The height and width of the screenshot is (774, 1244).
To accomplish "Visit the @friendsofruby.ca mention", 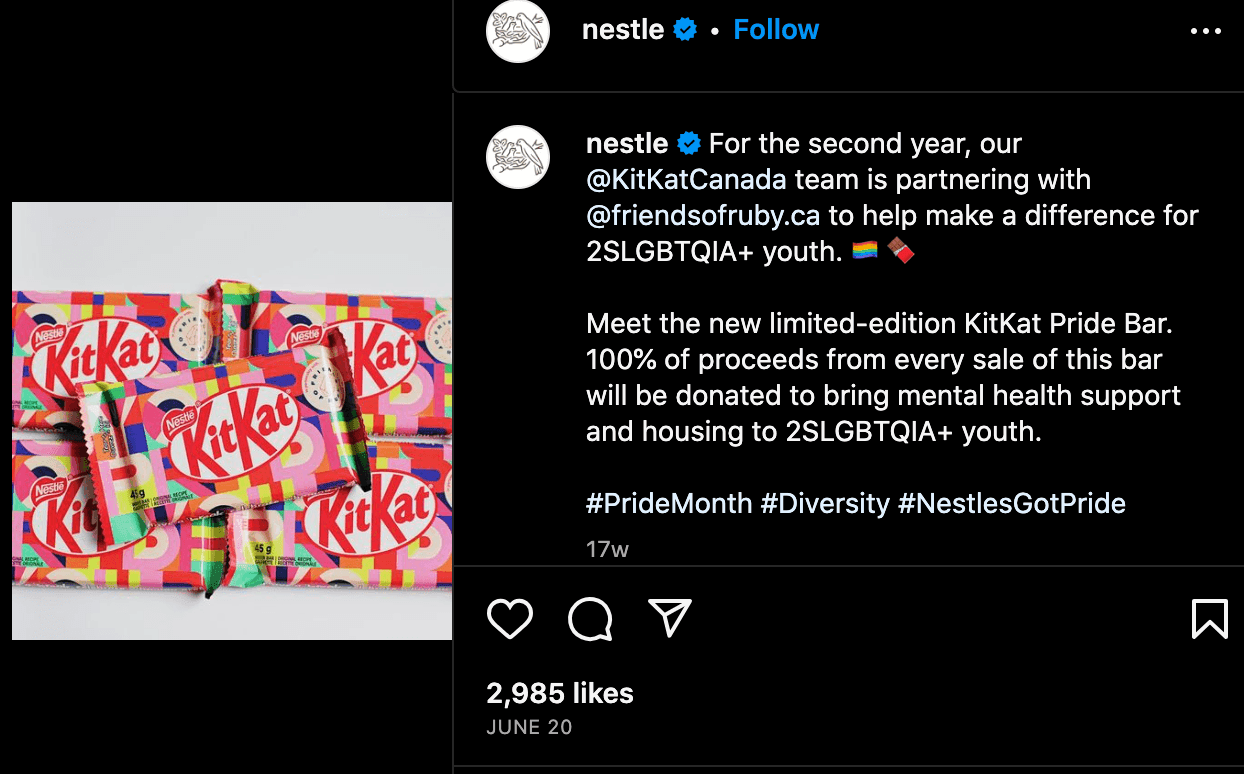I will [703, 216].
